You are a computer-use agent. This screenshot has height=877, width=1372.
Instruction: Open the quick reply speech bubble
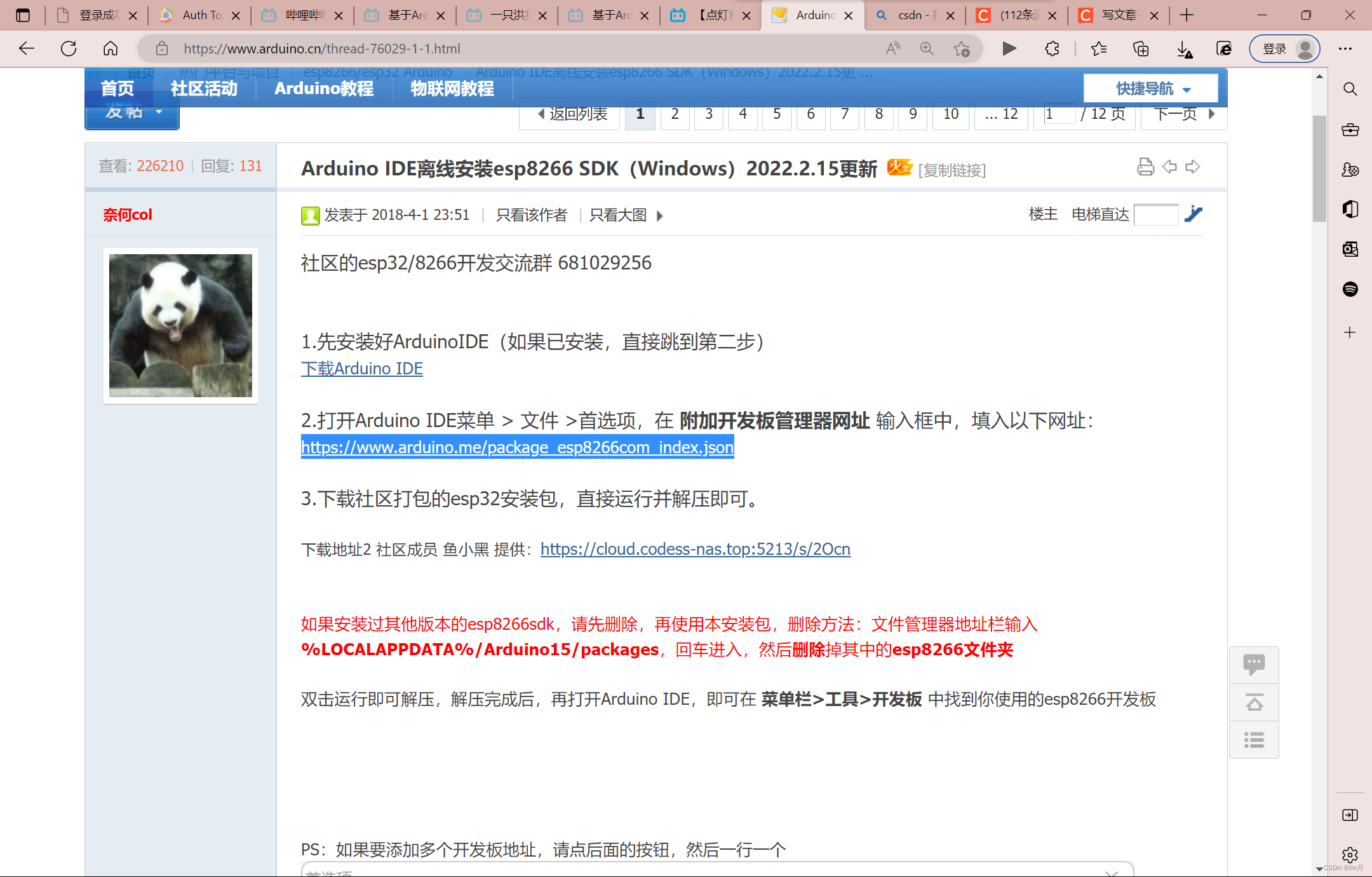(1254, 665)
